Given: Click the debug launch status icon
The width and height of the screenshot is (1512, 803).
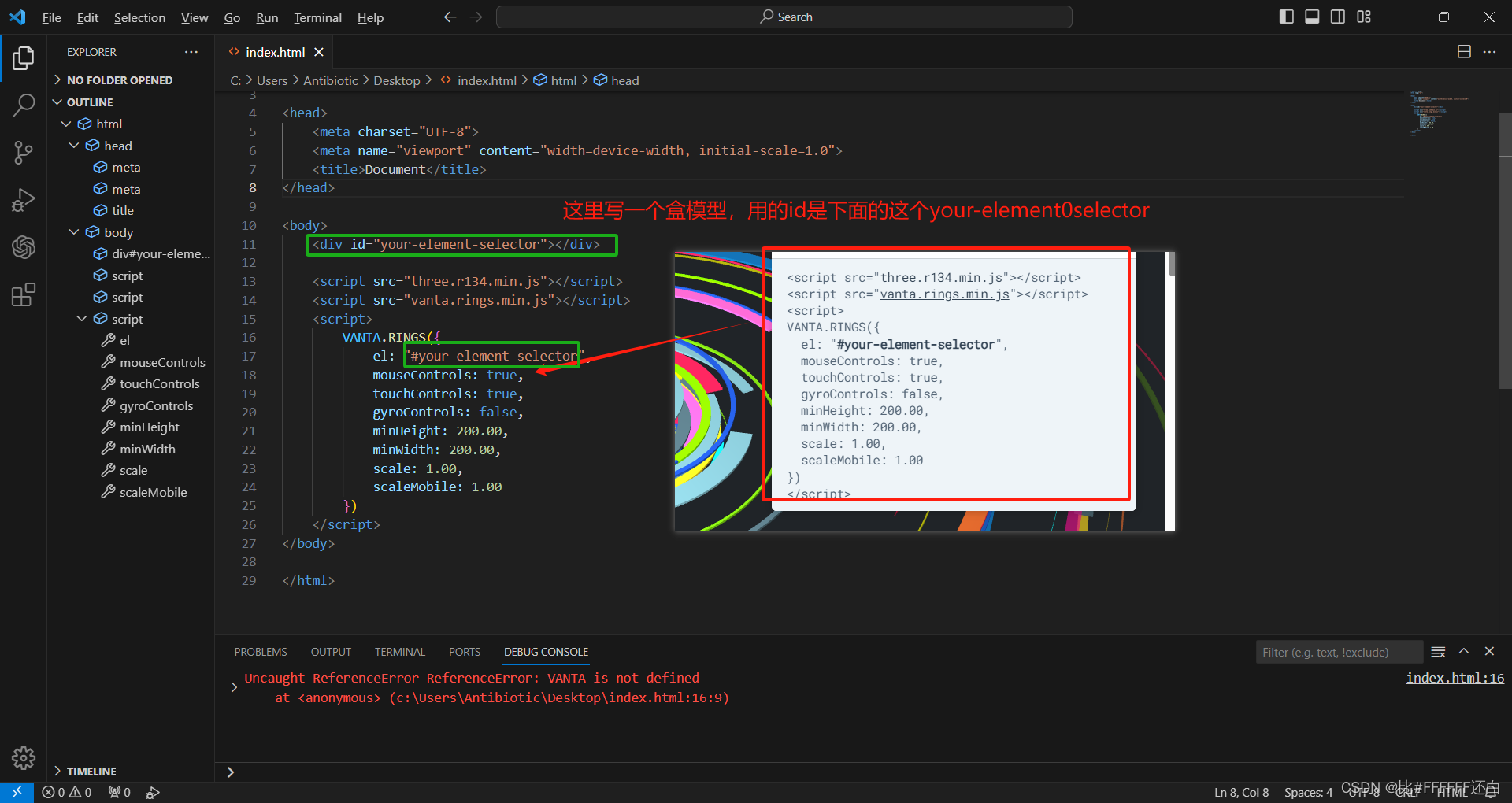Looking at the screenshot, I should click(153, 792).
